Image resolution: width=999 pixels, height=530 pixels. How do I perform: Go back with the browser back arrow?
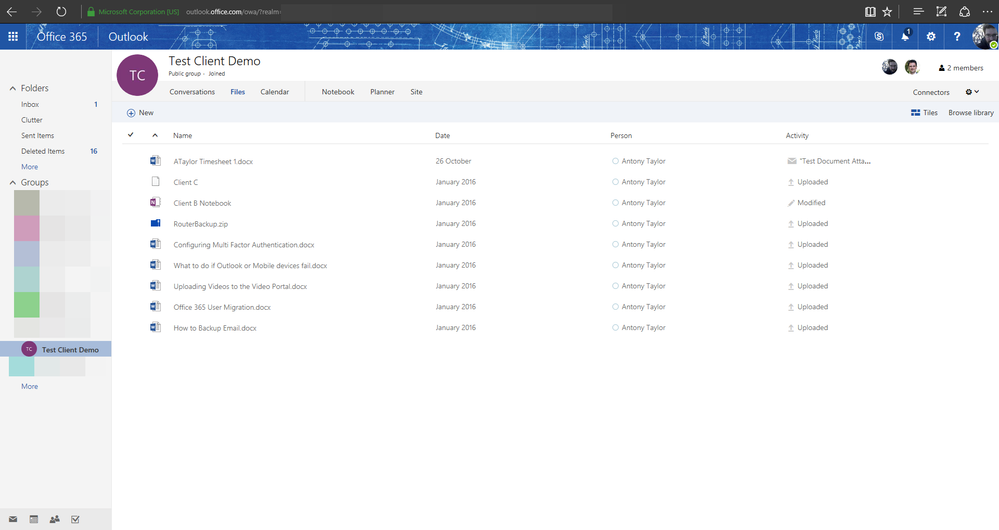point(11,11)
